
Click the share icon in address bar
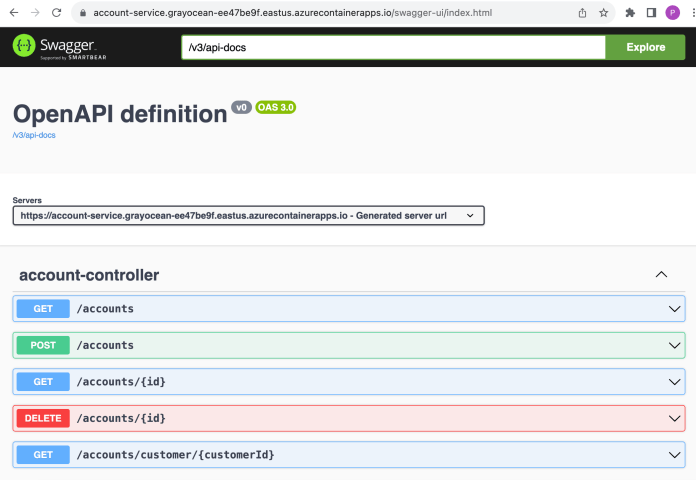[x=582, y=13]
